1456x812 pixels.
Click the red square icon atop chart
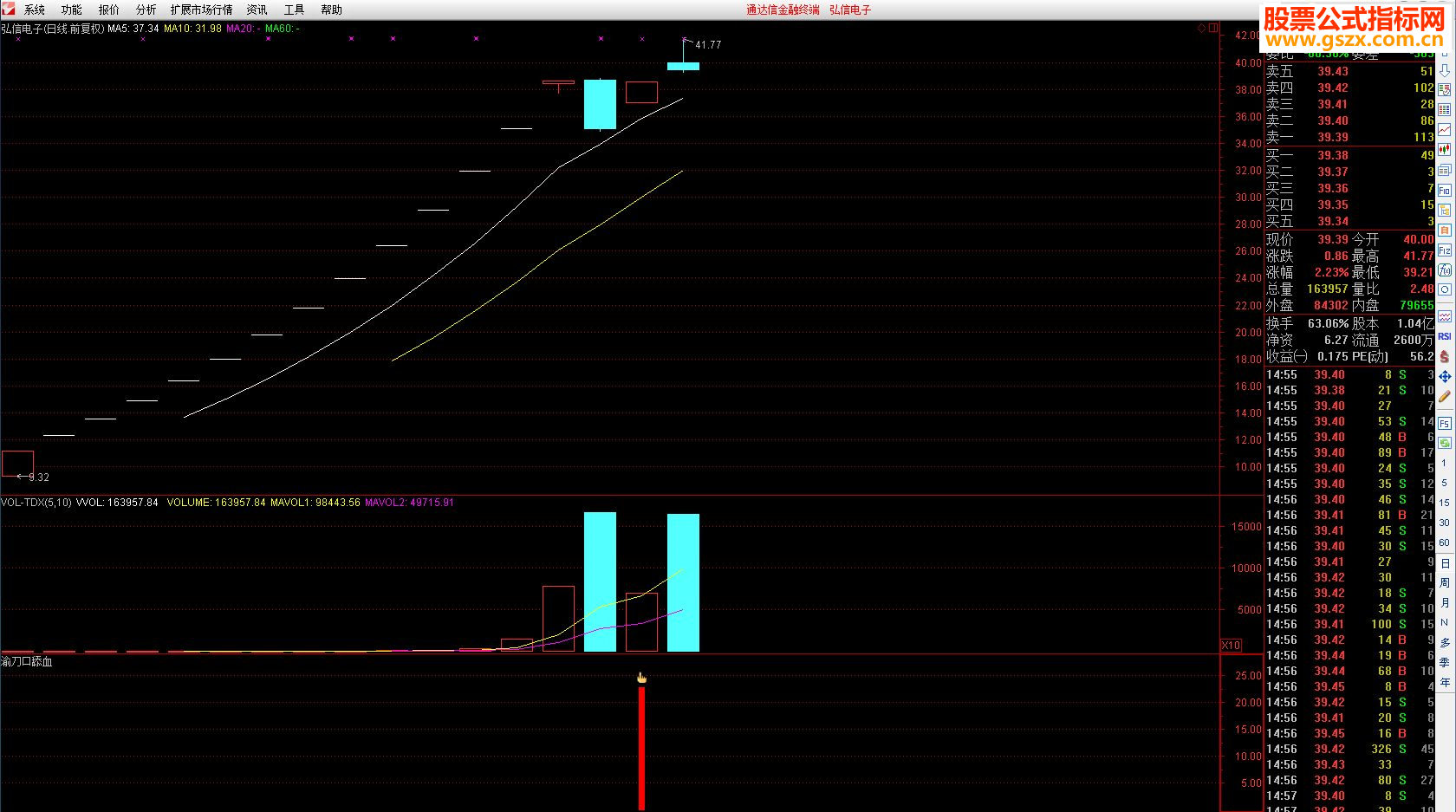click(x=1213, y=28)
